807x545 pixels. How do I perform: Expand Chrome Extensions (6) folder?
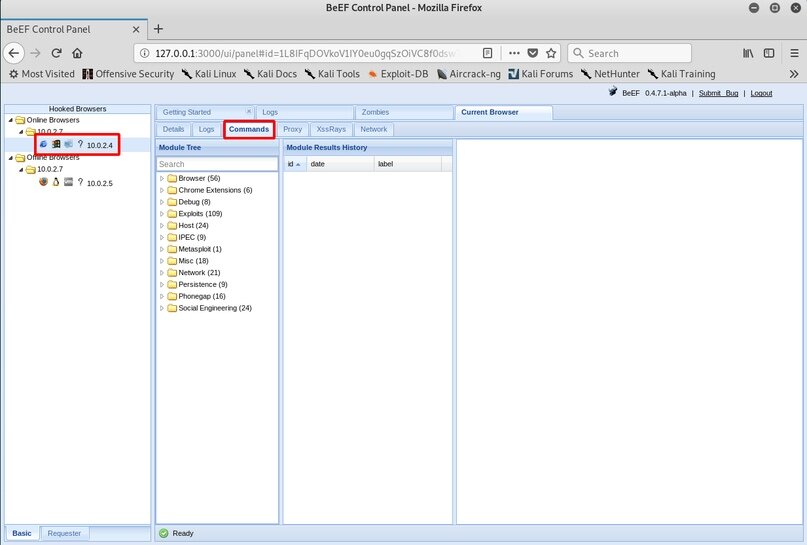click(162, 190)
